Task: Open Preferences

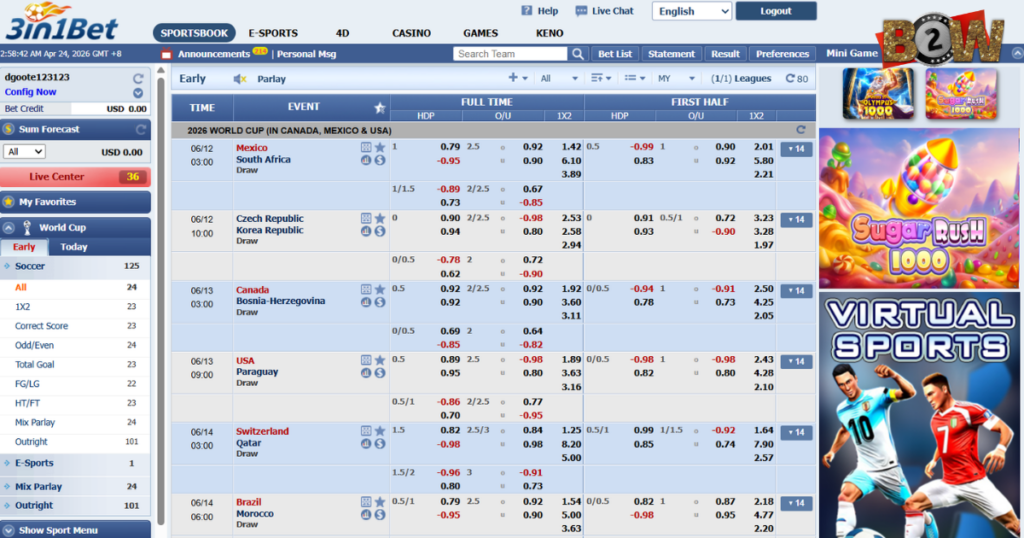Action: tap(782, 54)
